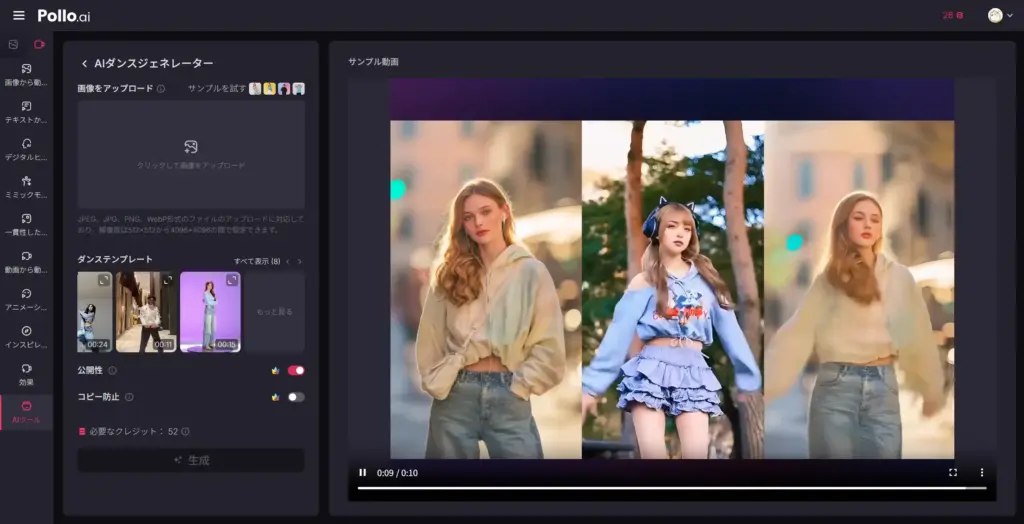Switch to video mode icon at sidebar top
This screenshot has height=524, width=1024.
[39, 44]
